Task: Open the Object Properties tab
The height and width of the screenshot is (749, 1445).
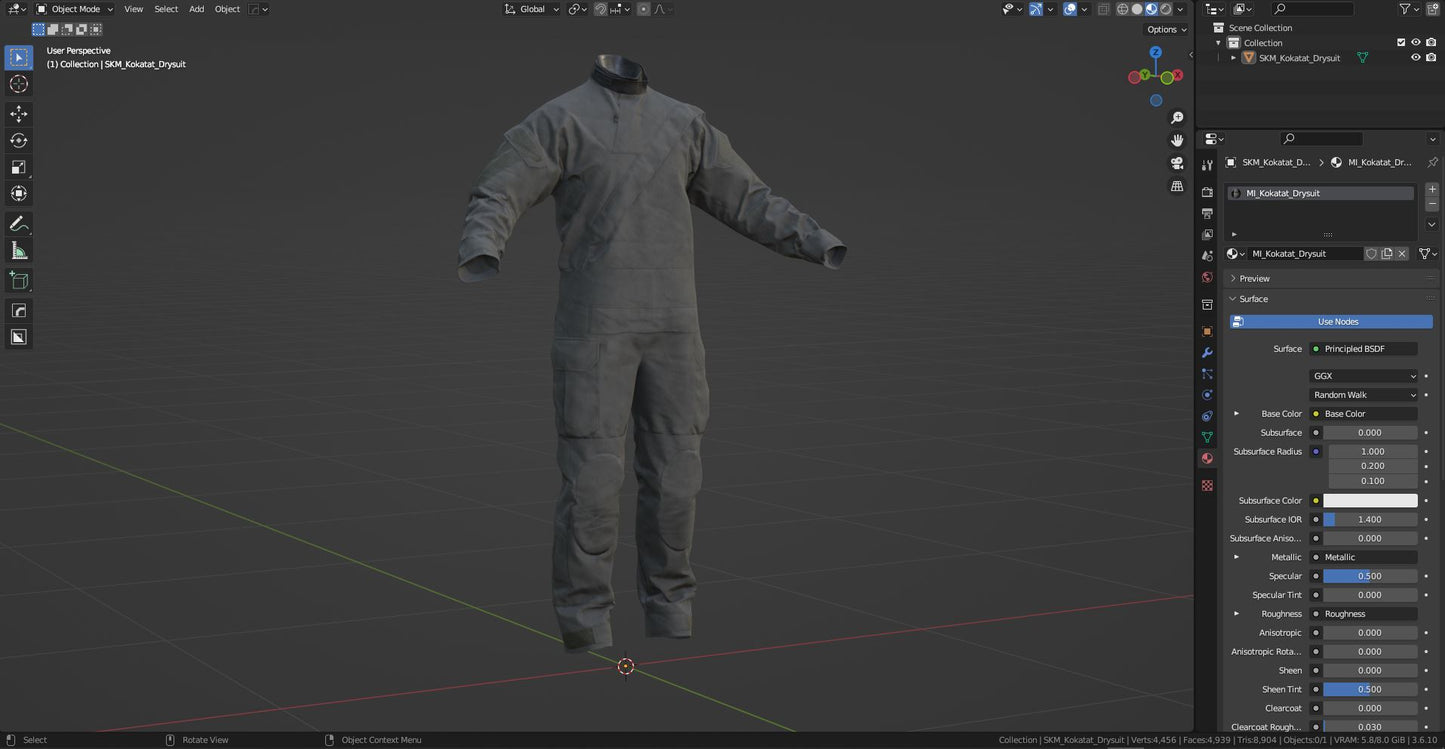Action: tap(1207, 331)
